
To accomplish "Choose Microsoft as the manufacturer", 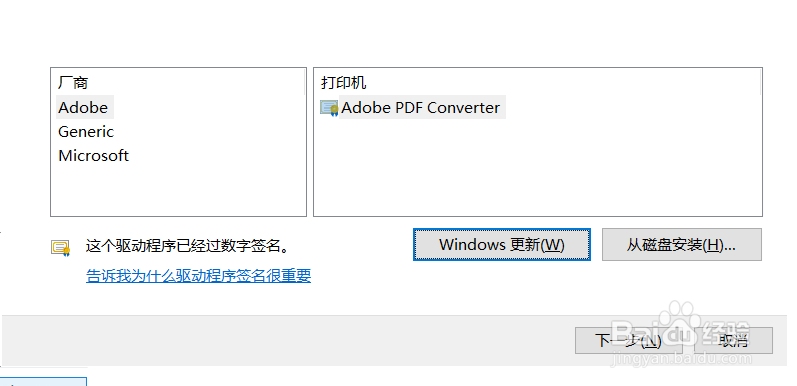I will tap(94, 156).
